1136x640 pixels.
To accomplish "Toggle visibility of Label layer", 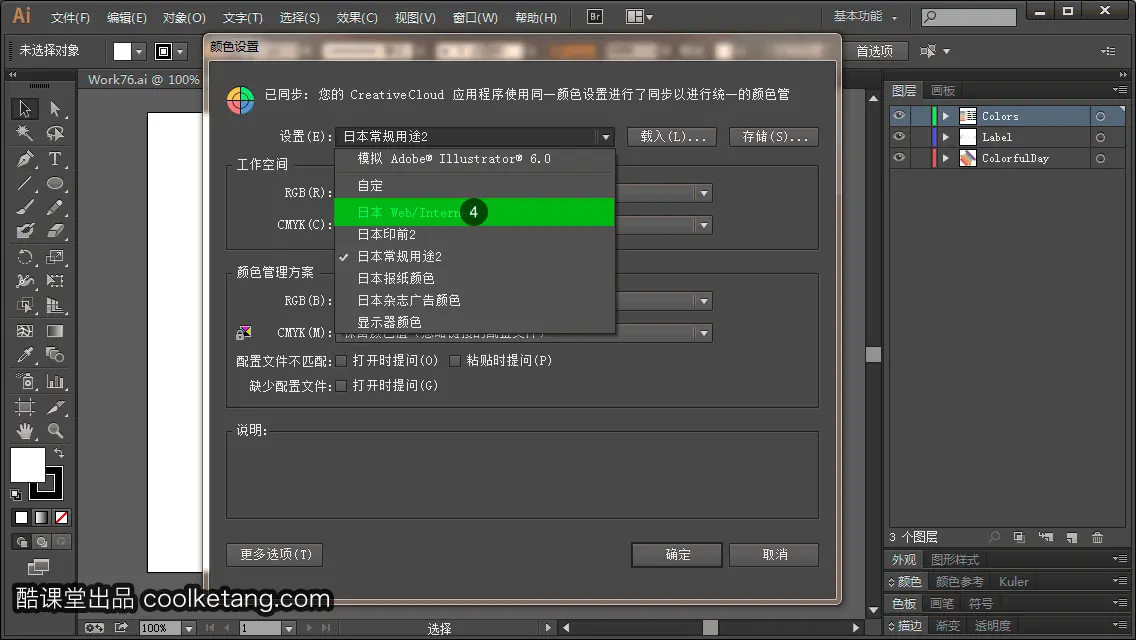I will click(899, 137).
